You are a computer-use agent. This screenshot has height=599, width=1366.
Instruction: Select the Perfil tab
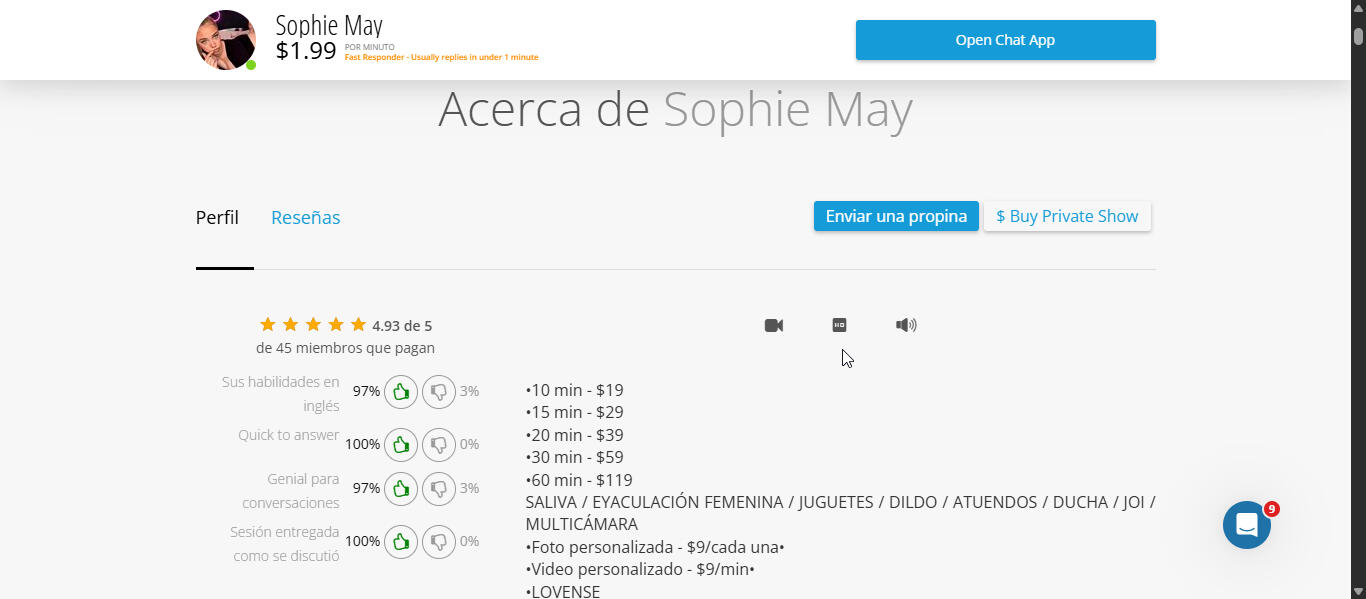[217, 217]
